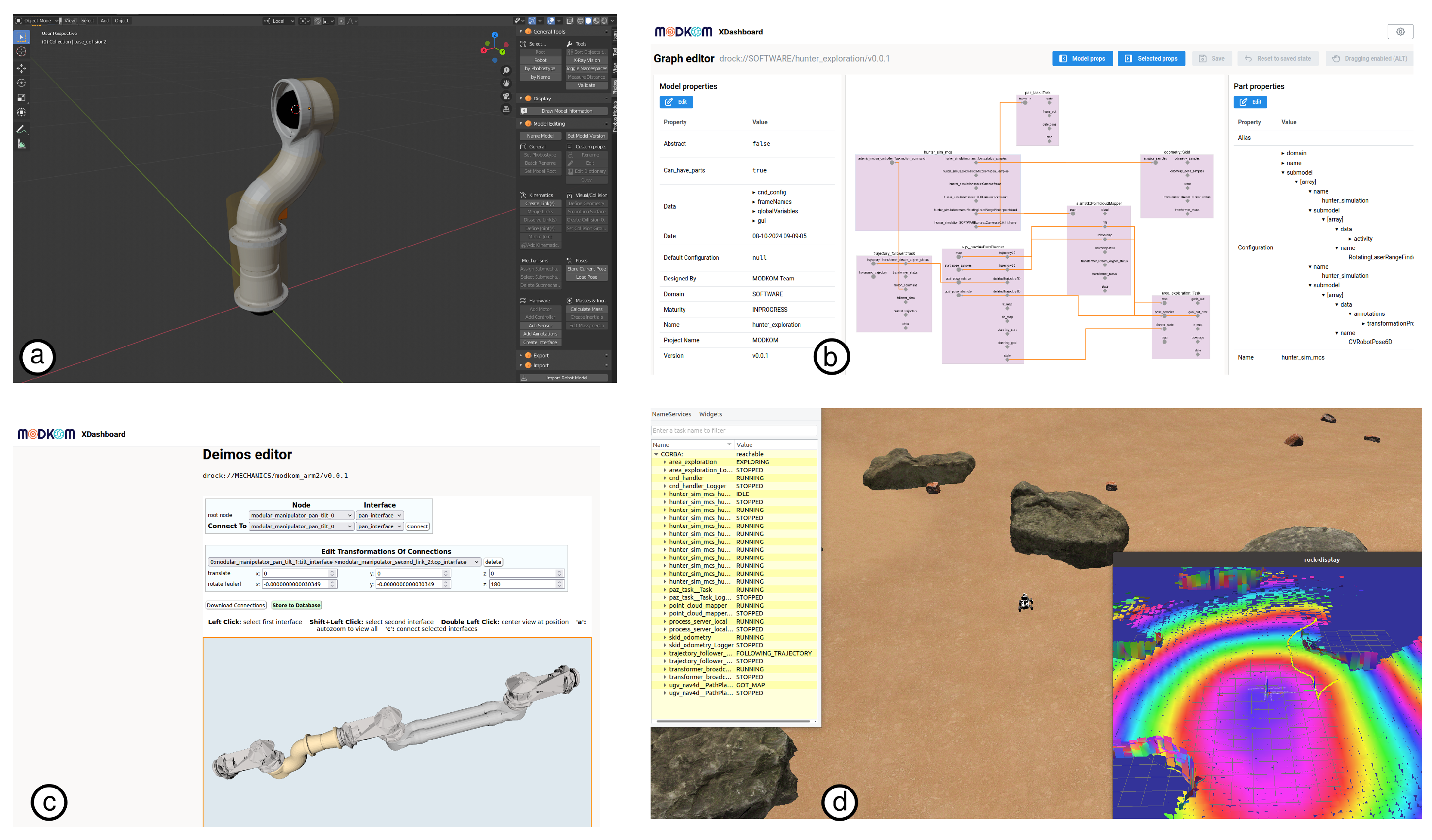Viewport: 1432px width, 840px height.
Task: Collapse the Model Editing panel
Action: point(521,124)
